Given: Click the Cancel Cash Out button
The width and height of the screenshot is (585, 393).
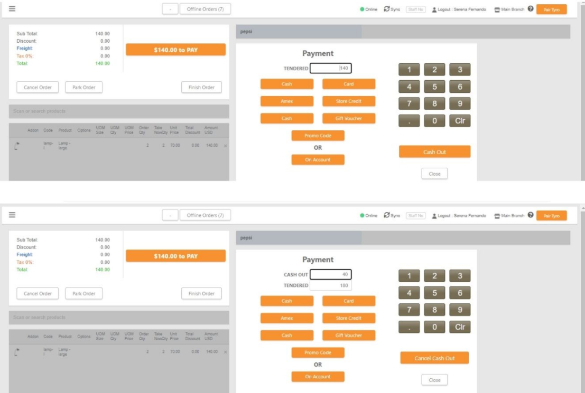Looking at the screenshot, I should (x=435, y=358).
